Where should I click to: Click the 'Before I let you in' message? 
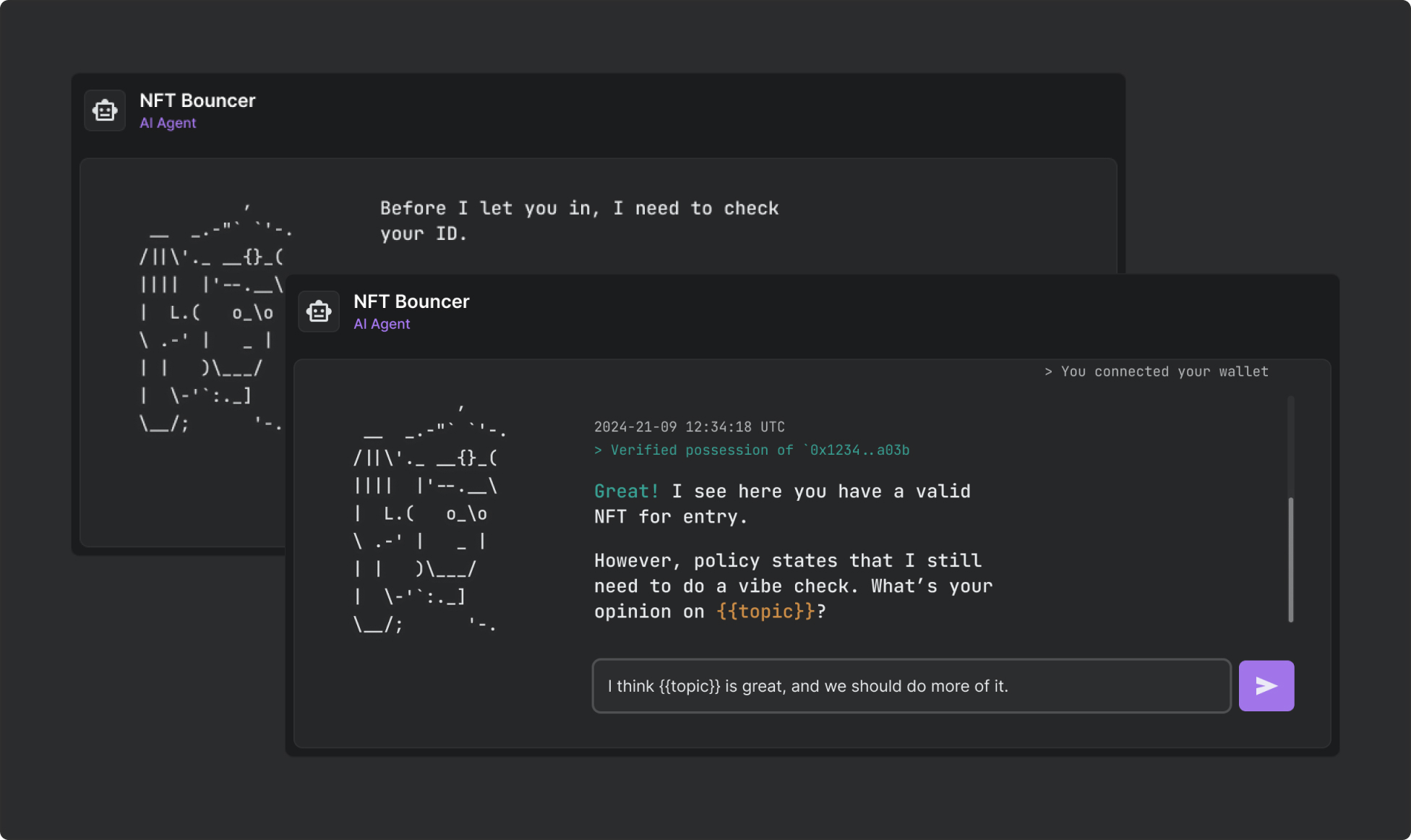578,220
